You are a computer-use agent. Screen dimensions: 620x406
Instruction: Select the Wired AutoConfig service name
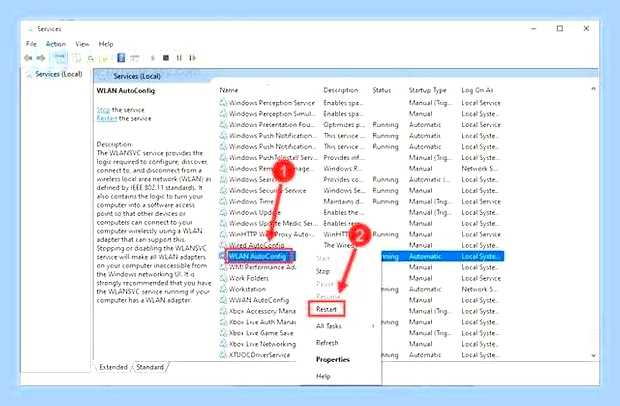click(x=256, y=245)
